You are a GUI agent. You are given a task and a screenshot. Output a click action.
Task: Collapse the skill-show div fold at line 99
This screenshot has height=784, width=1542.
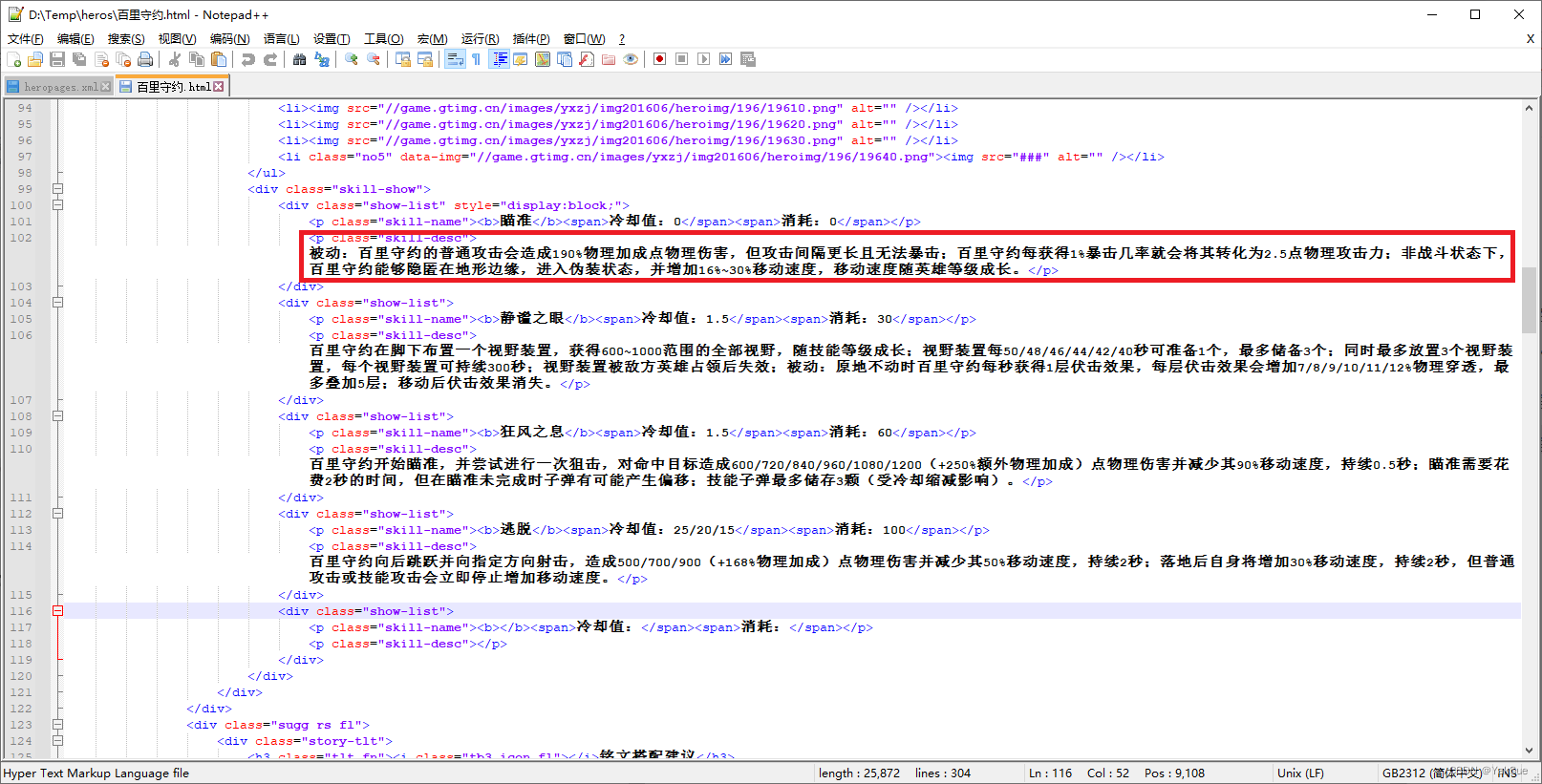(57, 189)
